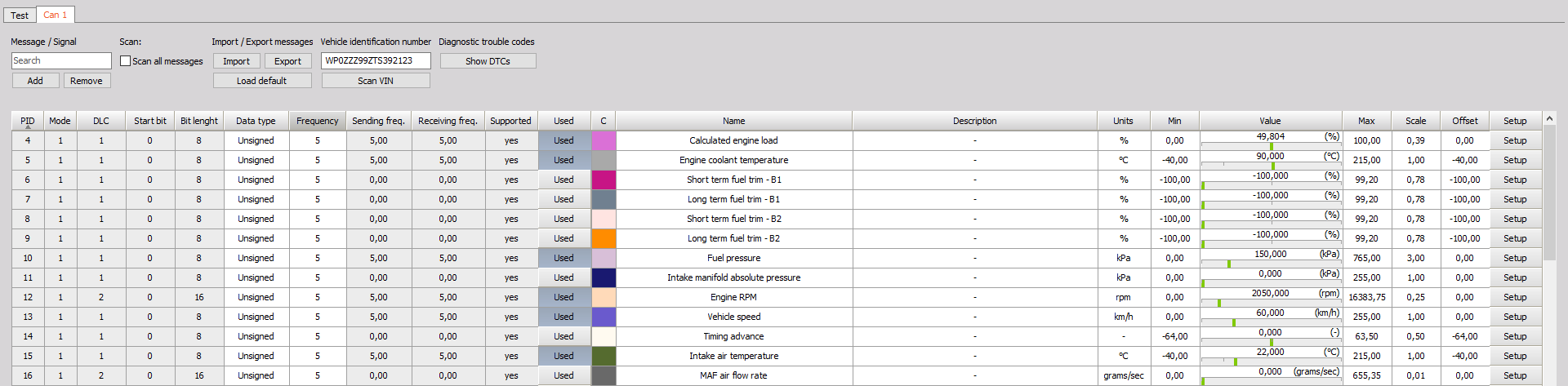Enable Scan all messages checkbox
Screen dimensions: 1568x386
[x=126, y=61]
